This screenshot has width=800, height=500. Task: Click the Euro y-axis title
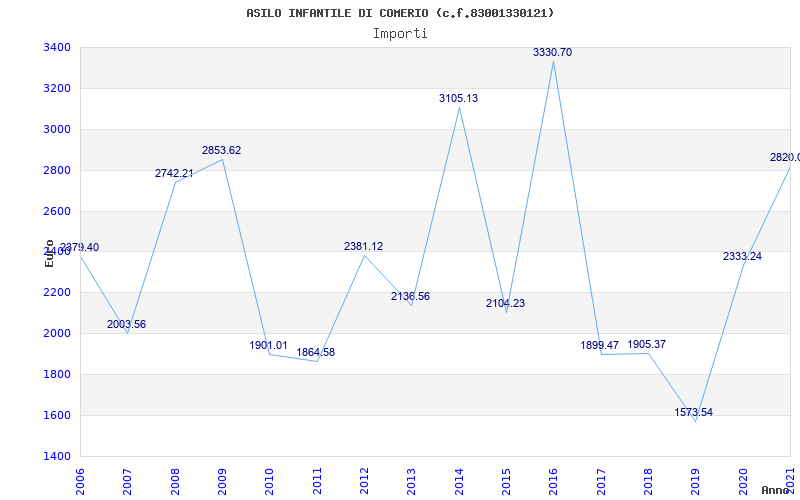49,253
